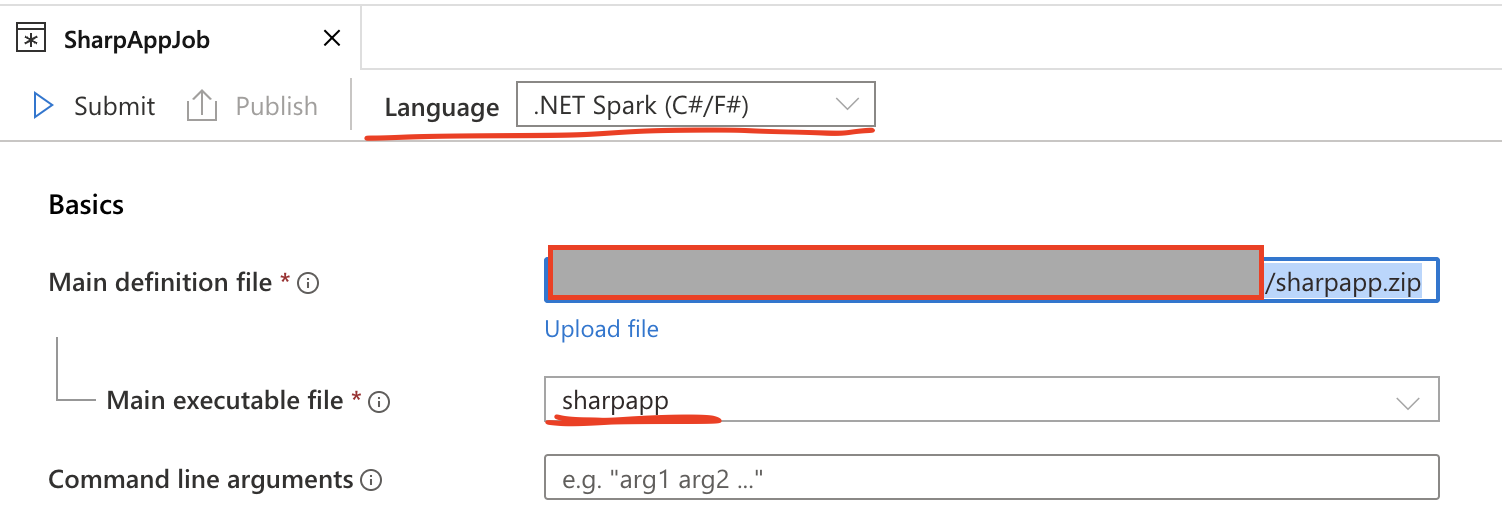The height and width of the screenshot is (518, 1502).
Task: Open the sharpapp main executable file dropdown
Action: 992,400
